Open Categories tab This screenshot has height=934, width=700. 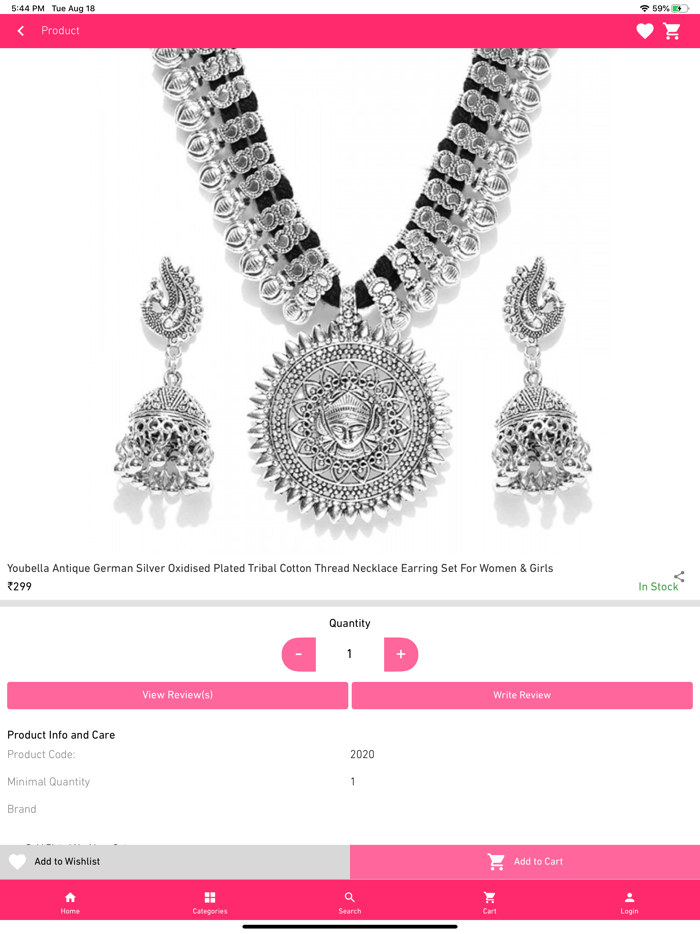click(210, 902)
